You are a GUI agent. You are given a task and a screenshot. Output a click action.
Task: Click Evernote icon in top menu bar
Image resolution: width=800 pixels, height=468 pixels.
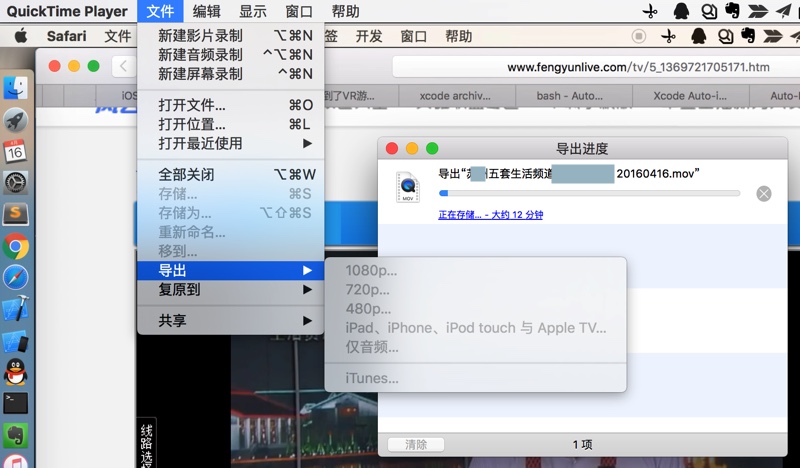[x=732, y=11]
